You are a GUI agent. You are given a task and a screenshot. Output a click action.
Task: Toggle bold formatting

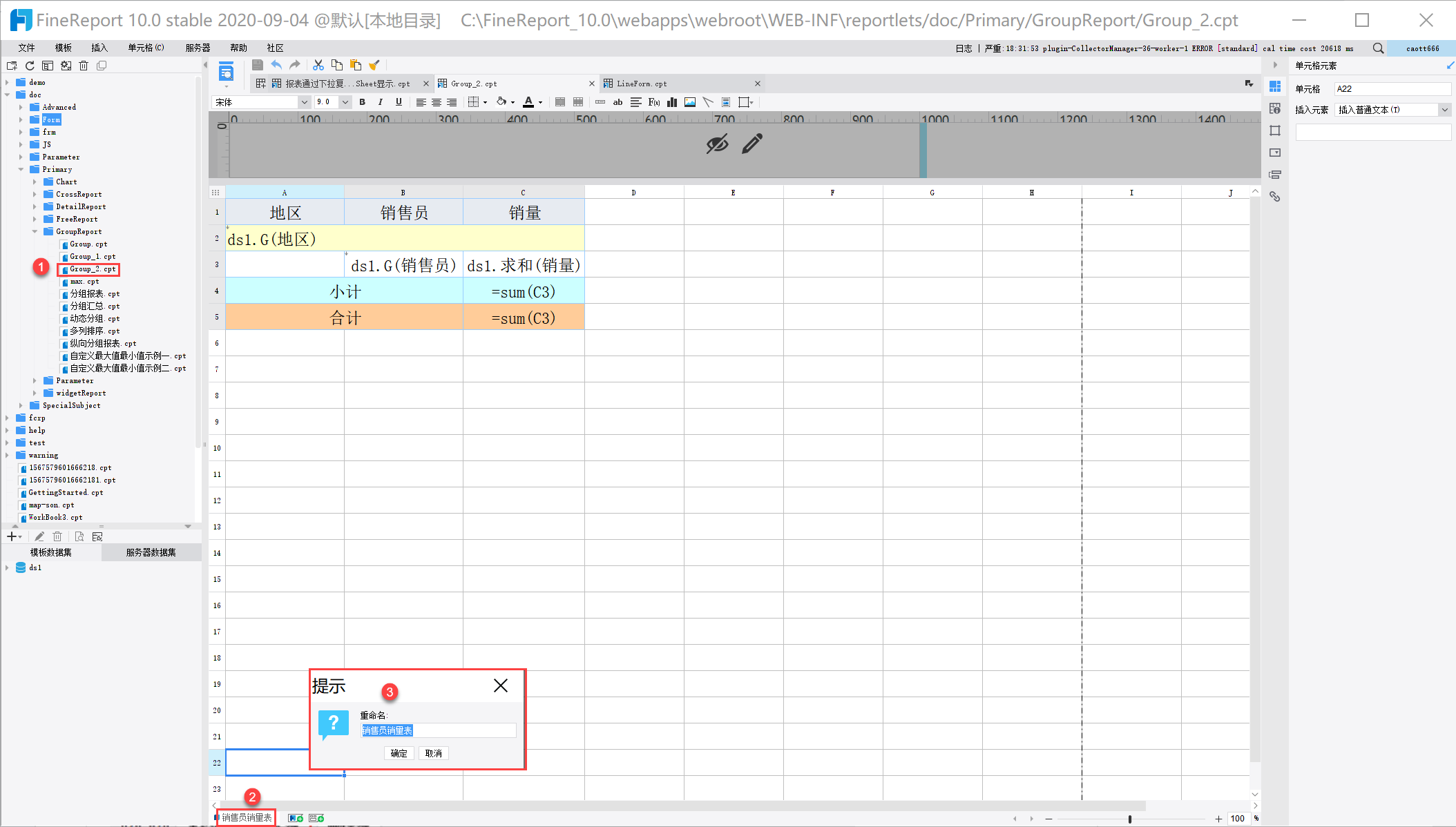(362, 102)
